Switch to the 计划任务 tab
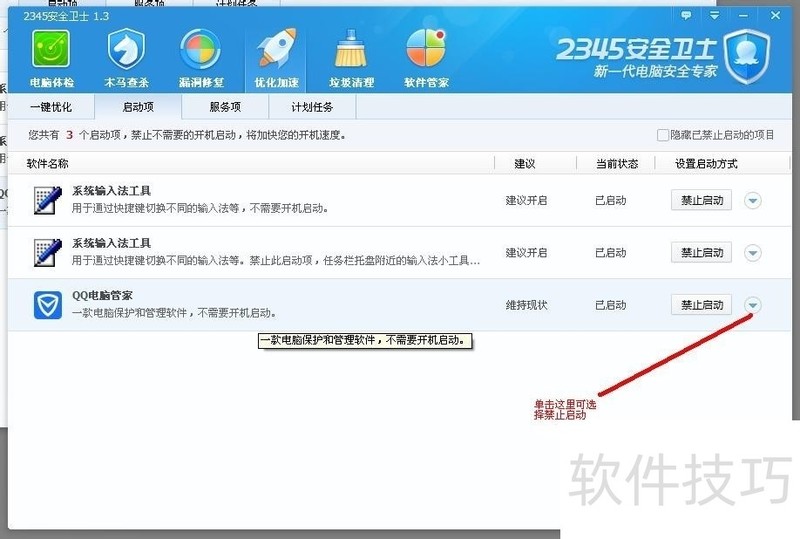 coord(312,107)
